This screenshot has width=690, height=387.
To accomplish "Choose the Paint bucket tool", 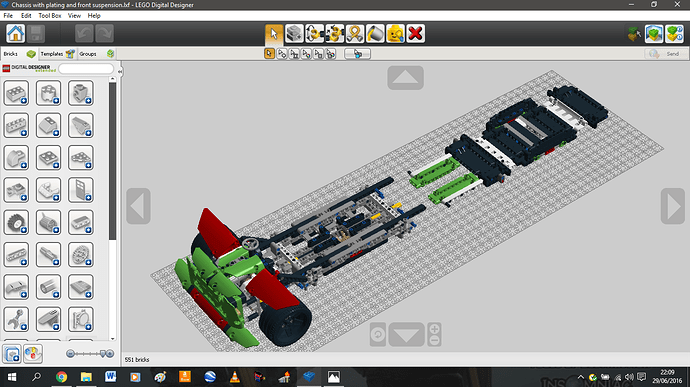I will pyautogui.click(x=375, y=33).
